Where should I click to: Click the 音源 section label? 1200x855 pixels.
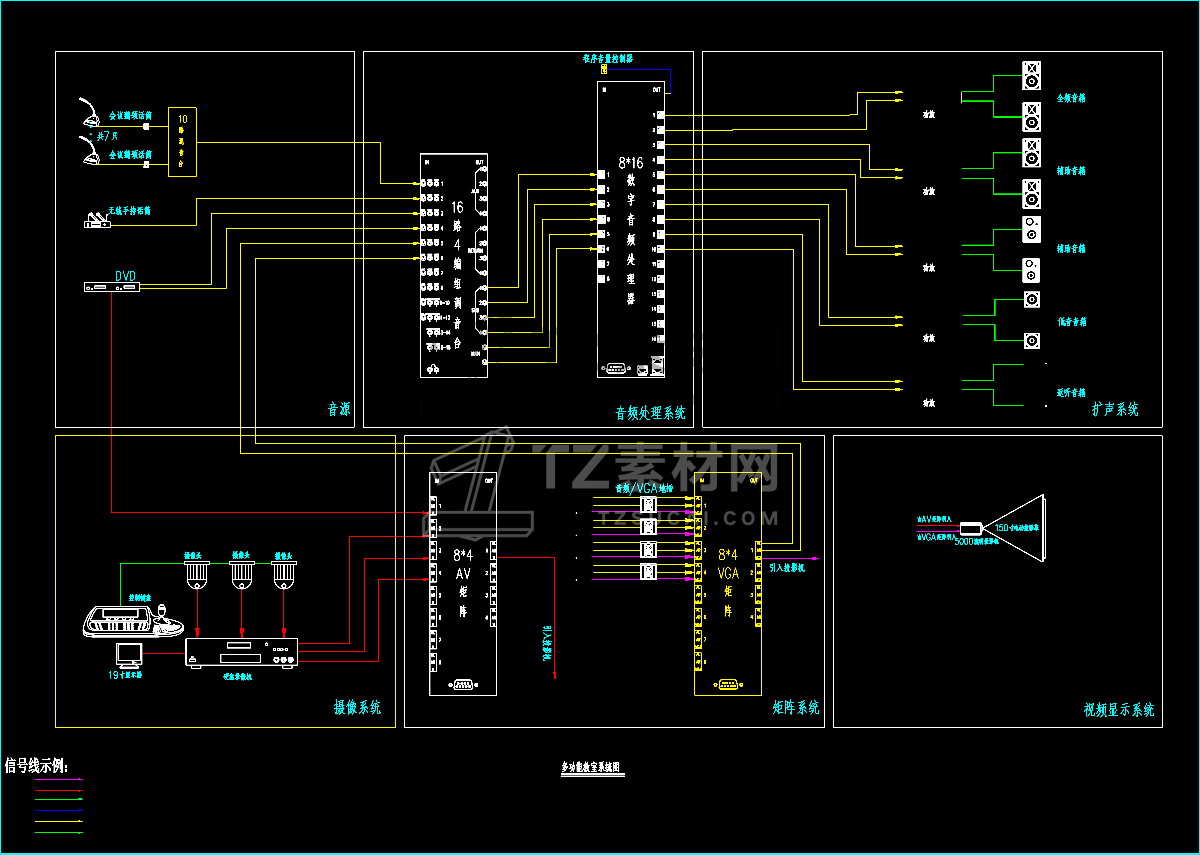coord(339,409)
